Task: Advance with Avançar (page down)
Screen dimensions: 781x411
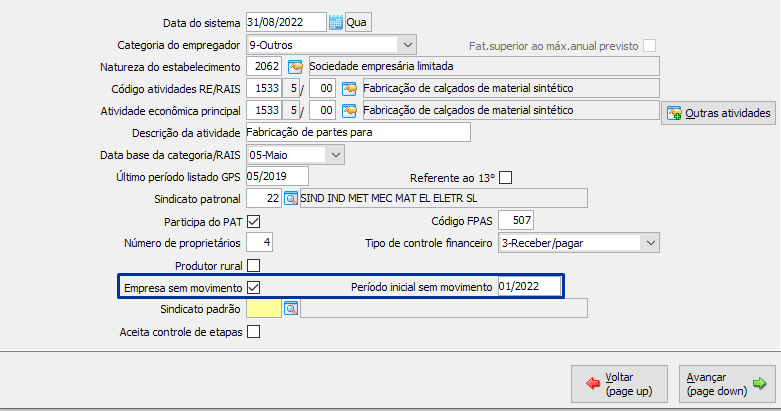Action: click(727, 384)
